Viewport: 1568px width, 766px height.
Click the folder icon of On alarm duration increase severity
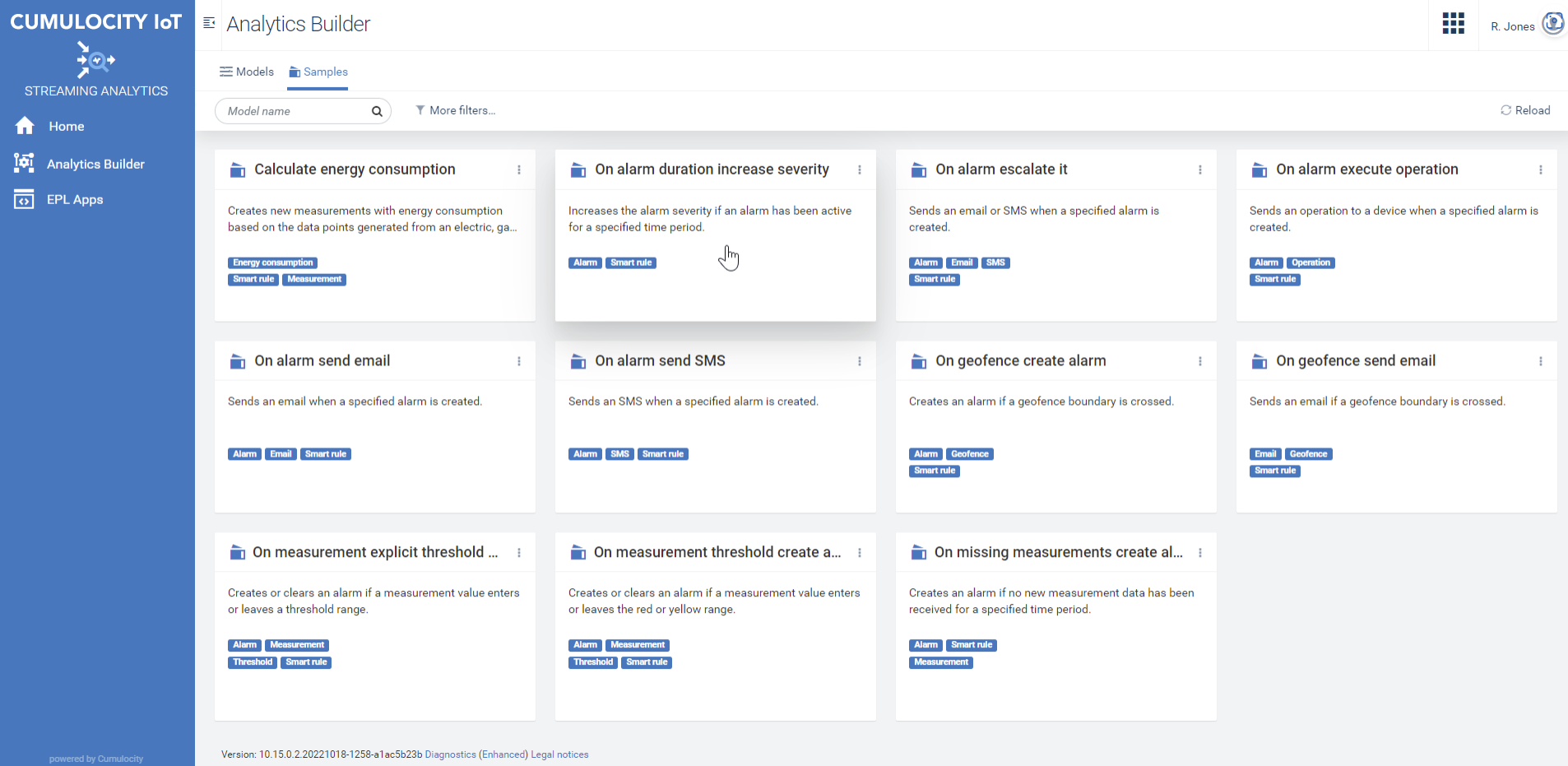(578, 170)
